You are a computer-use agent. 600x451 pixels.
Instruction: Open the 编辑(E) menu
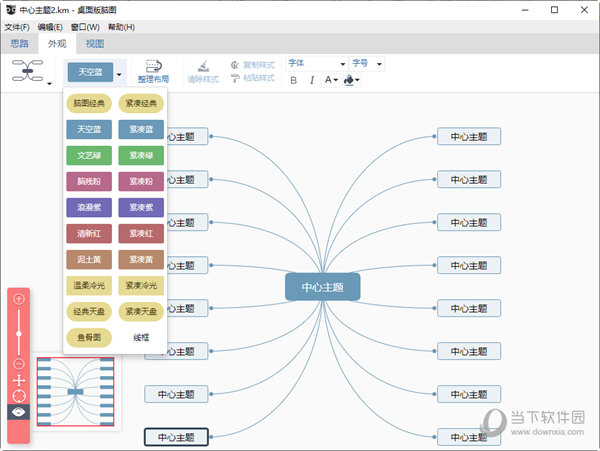50,27
